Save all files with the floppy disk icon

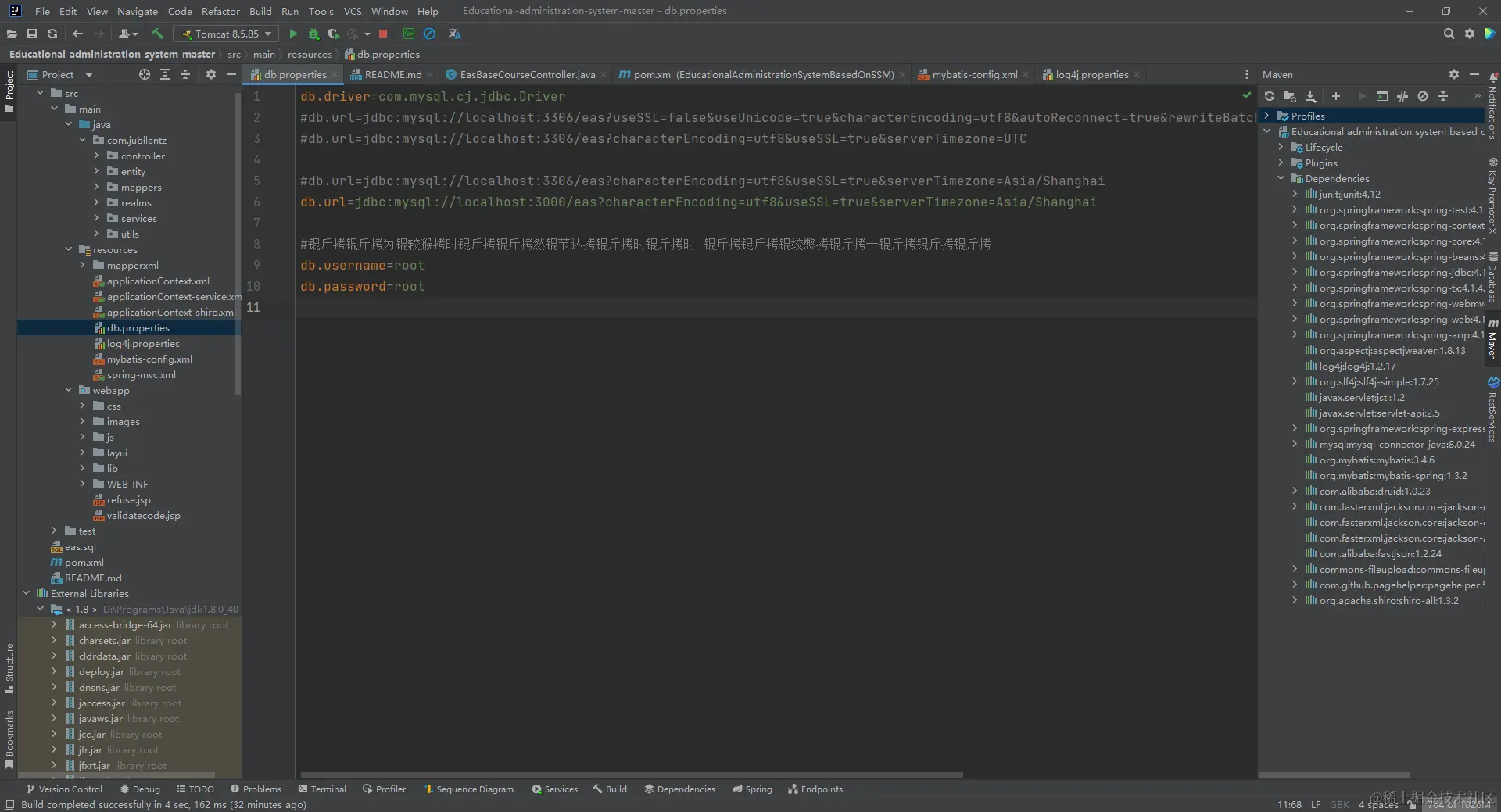32,34
